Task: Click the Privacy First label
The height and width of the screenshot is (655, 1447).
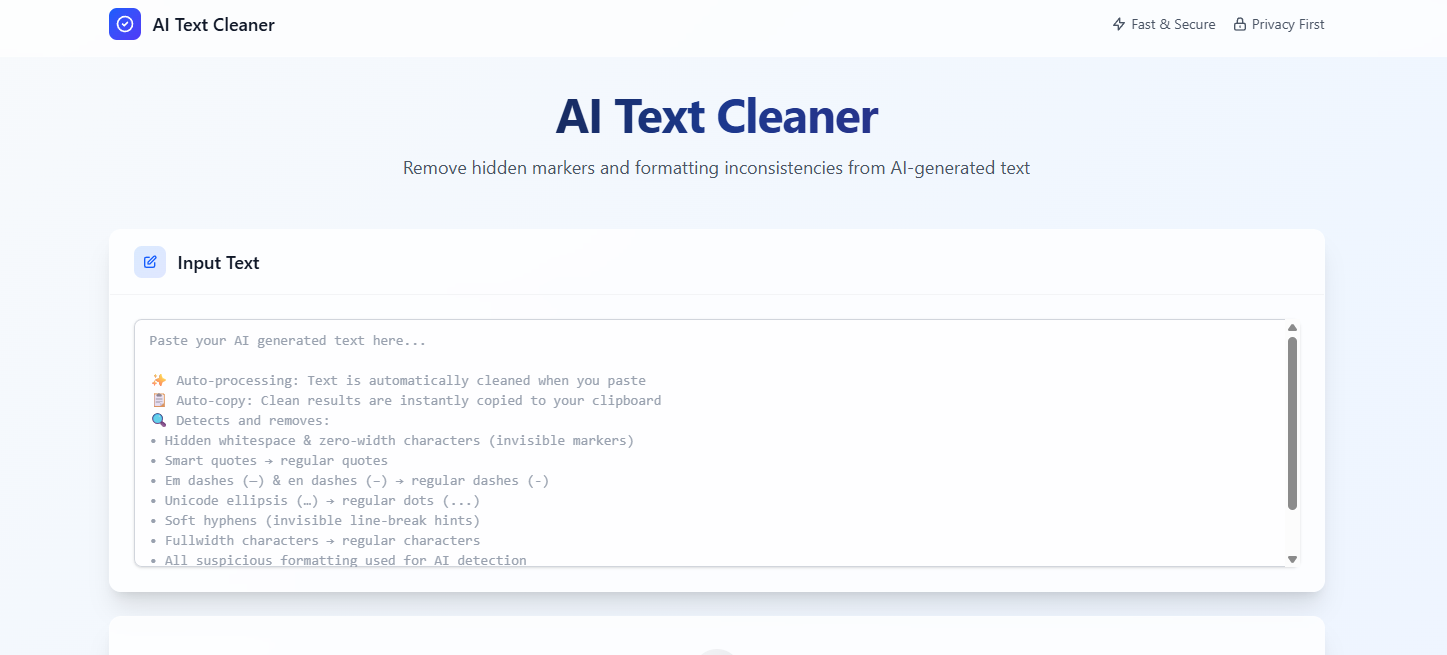Action: click(x=1288, y=24)
